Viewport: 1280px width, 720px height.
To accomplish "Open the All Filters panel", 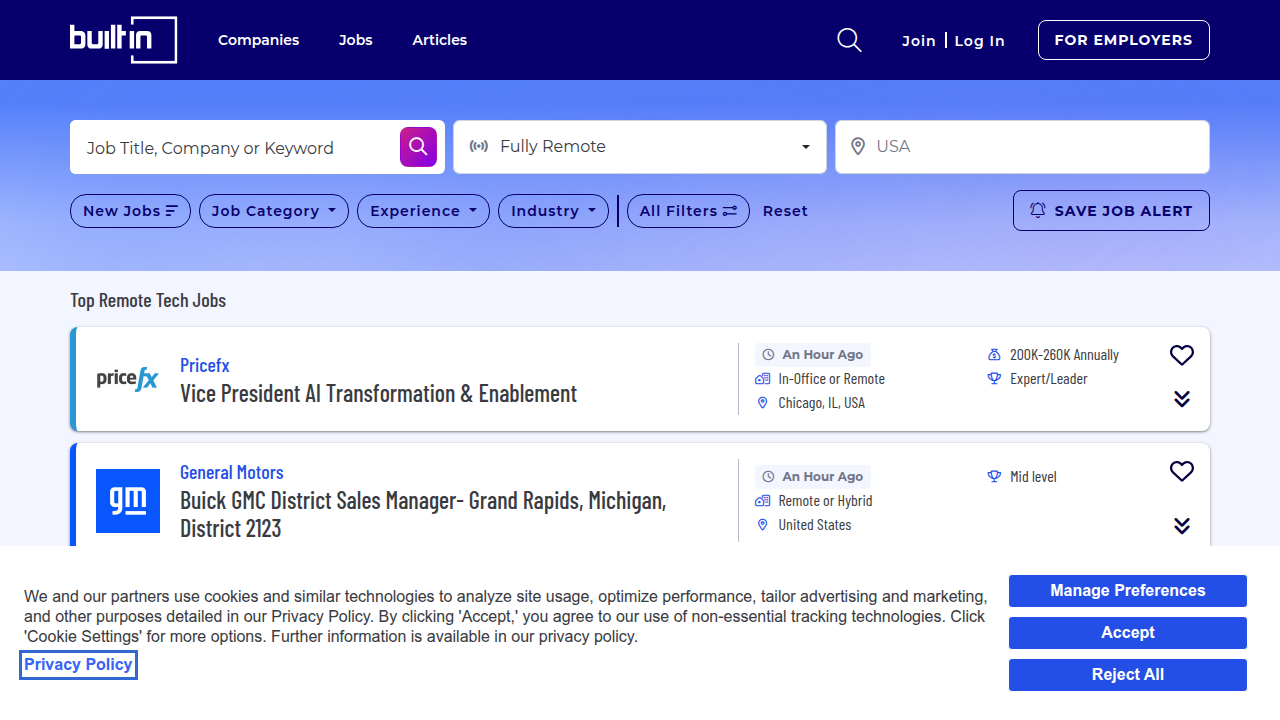I will pos(688,211).
